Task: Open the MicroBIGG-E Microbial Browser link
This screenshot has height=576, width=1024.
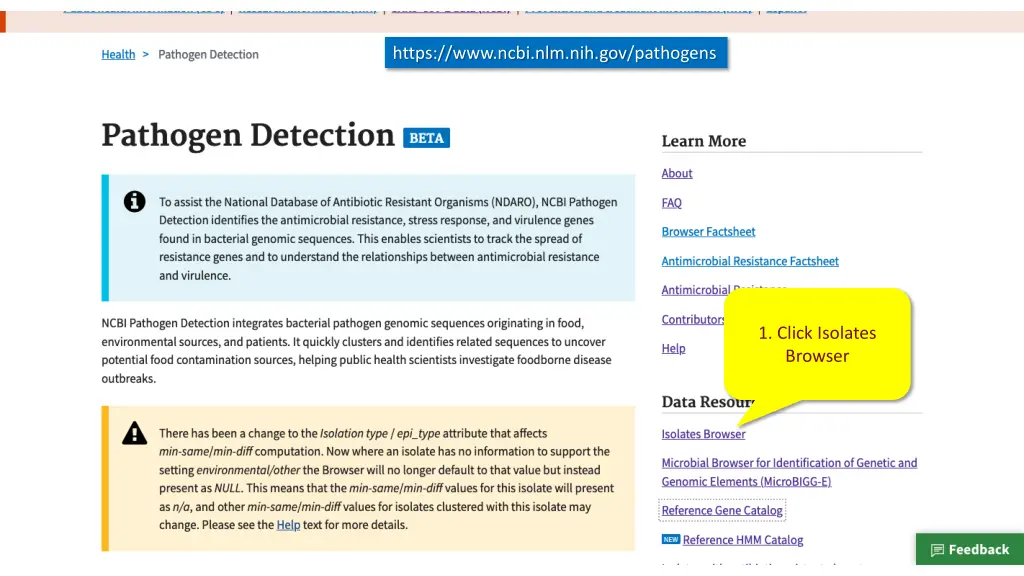Action: [x=789, y=472]
